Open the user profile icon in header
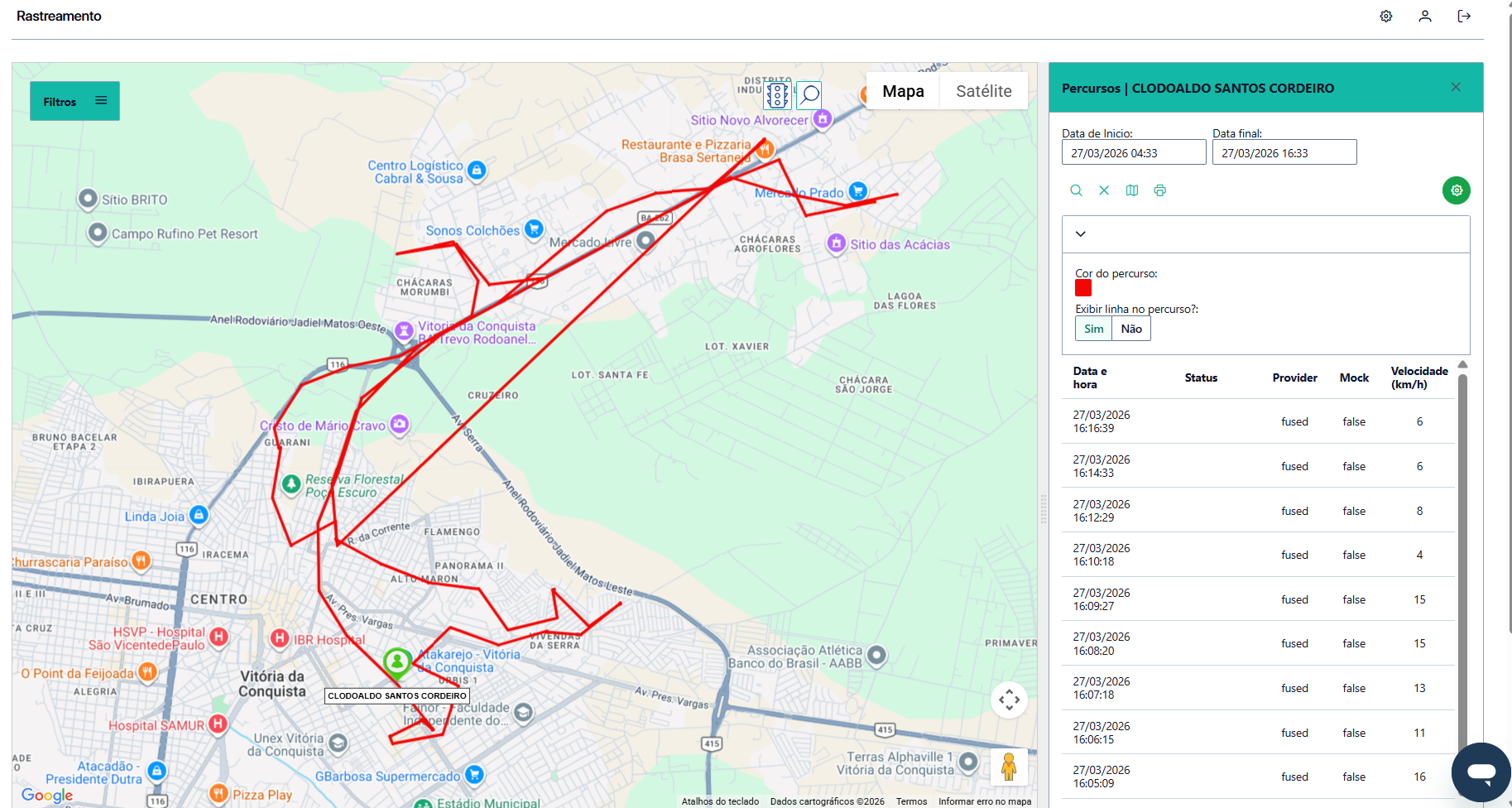1512x808 pixels. coord(1425,17)
